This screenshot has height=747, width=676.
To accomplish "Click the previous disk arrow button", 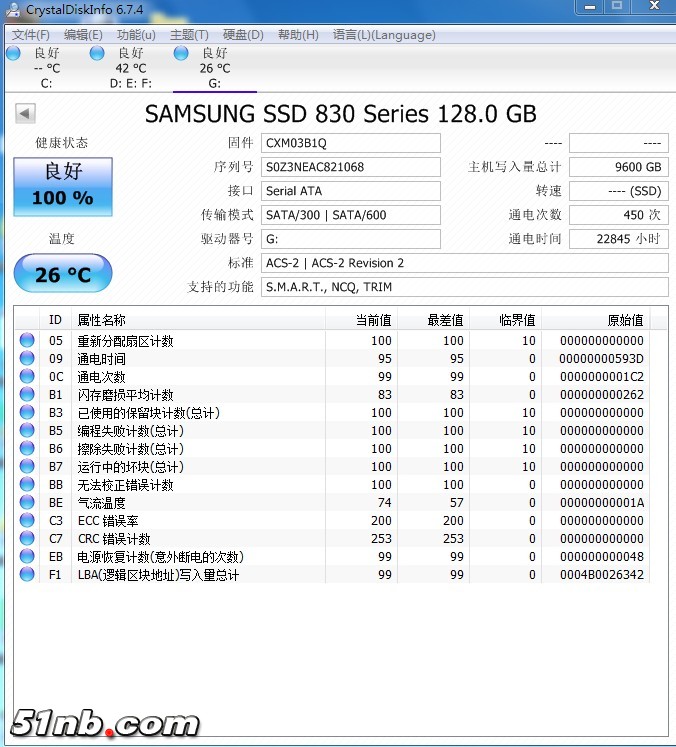I will (x=25, y=114).
